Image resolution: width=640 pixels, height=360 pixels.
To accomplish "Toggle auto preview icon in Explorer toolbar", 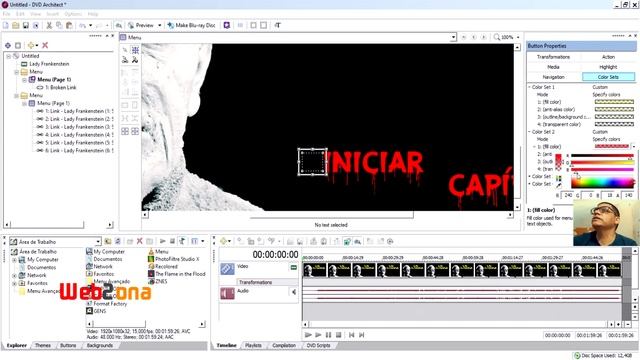I will point(182,241).
